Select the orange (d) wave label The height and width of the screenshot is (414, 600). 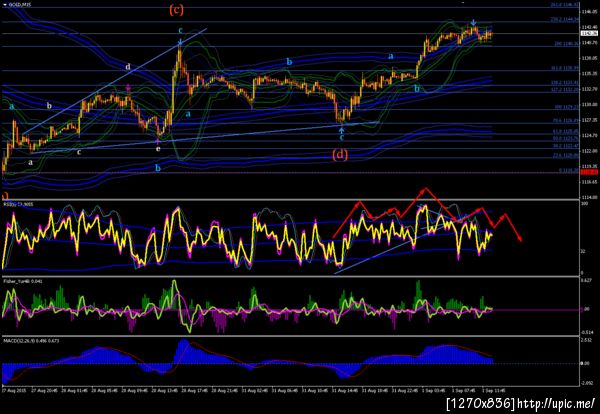(340, 155)
